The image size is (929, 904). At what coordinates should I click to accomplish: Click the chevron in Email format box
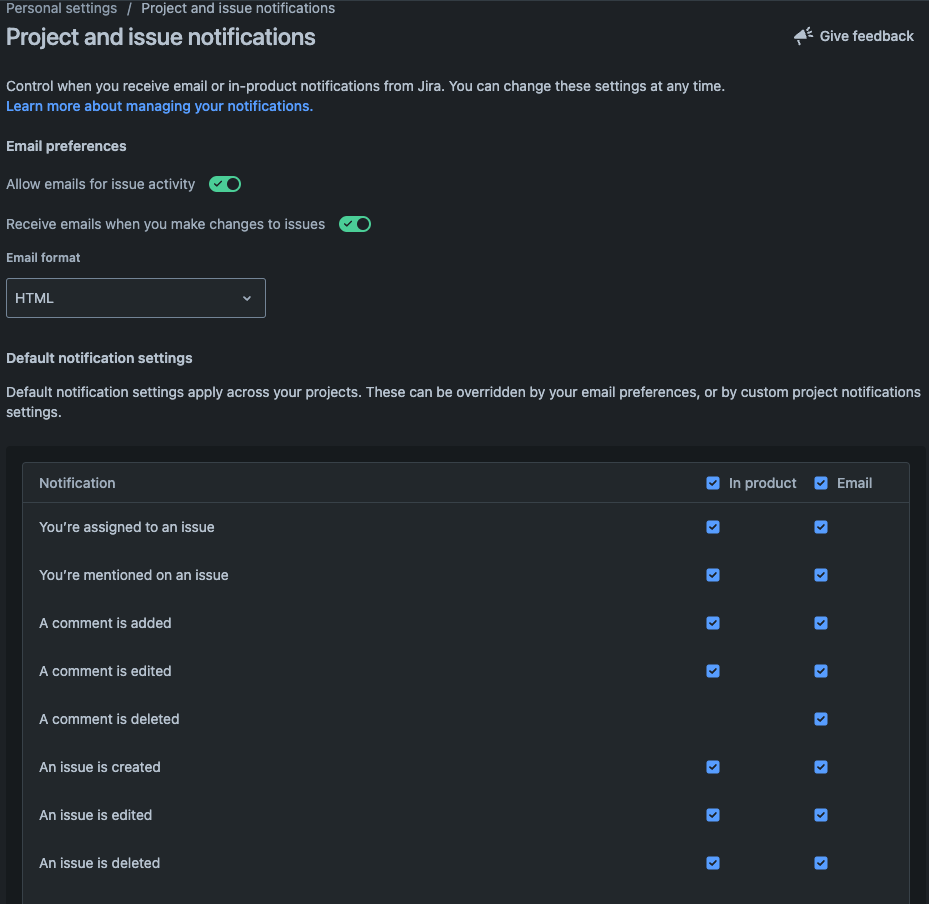(x=247, y=298)
